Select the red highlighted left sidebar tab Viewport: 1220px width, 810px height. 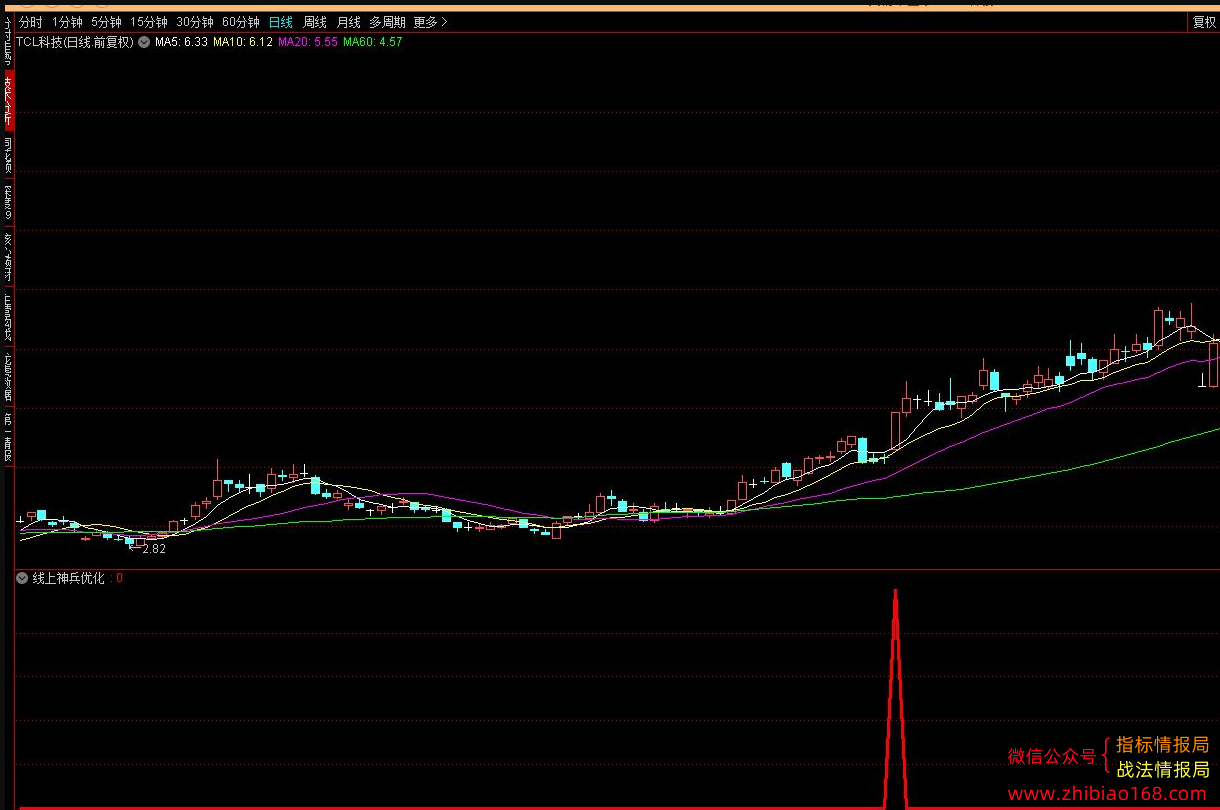(x=8, y=99)
